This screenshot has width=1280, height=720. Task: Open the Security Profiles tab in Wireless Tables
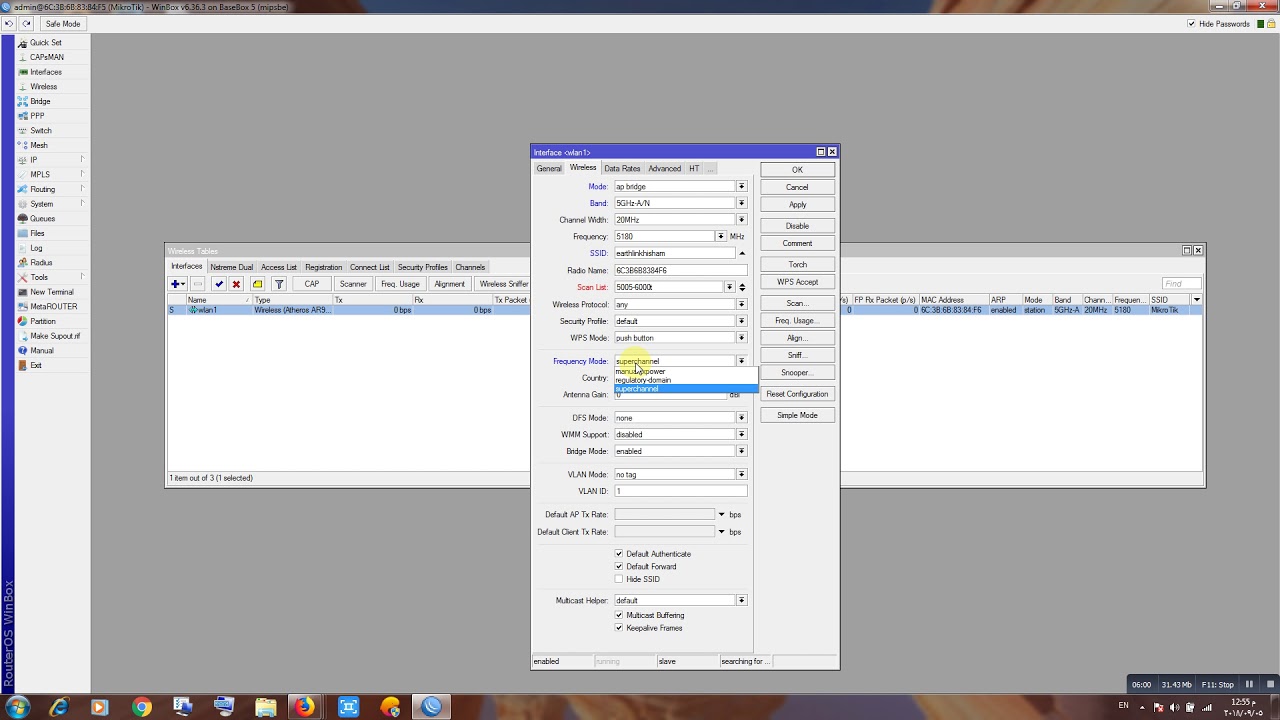(423, 268)
